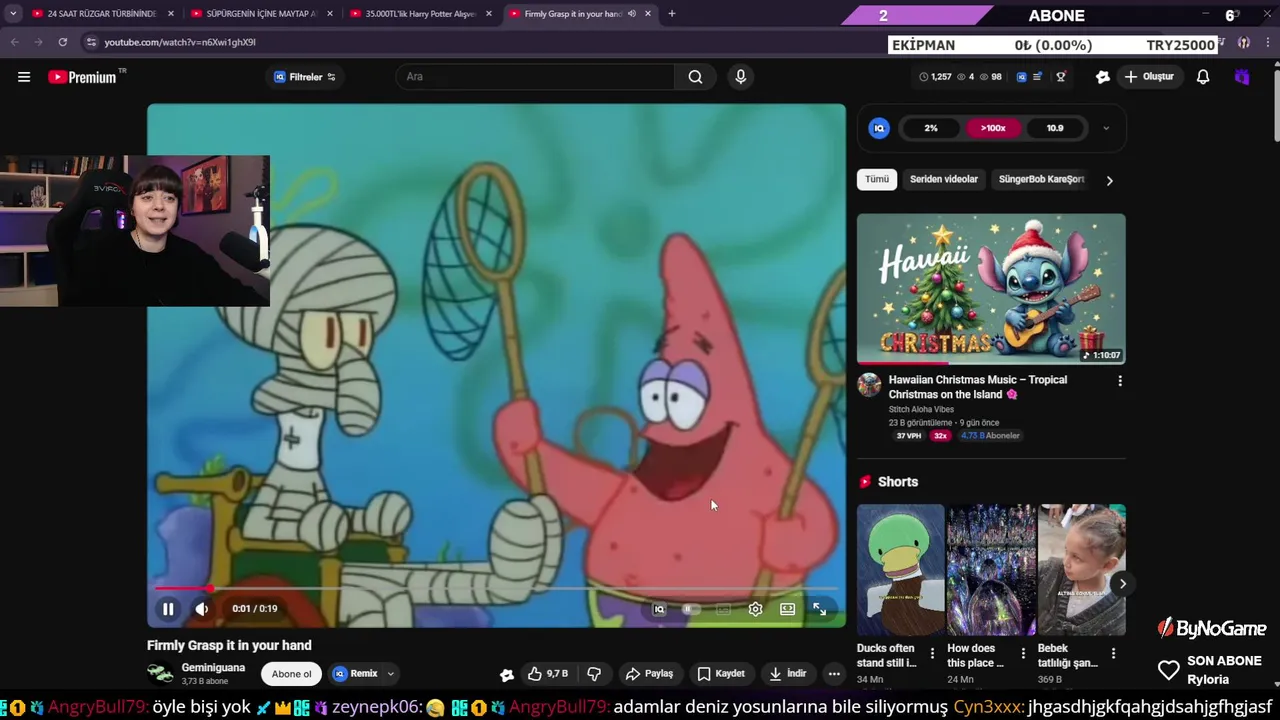Dislike the video with thumbs down

tap(594, 674)
